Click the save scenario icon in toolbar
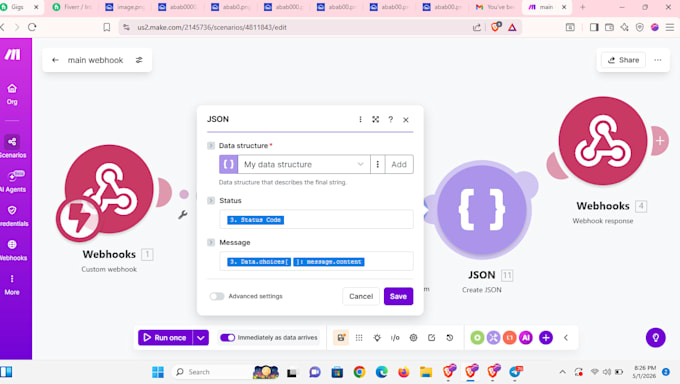Screen dimensions: 680x384 [x=341, y=338]
